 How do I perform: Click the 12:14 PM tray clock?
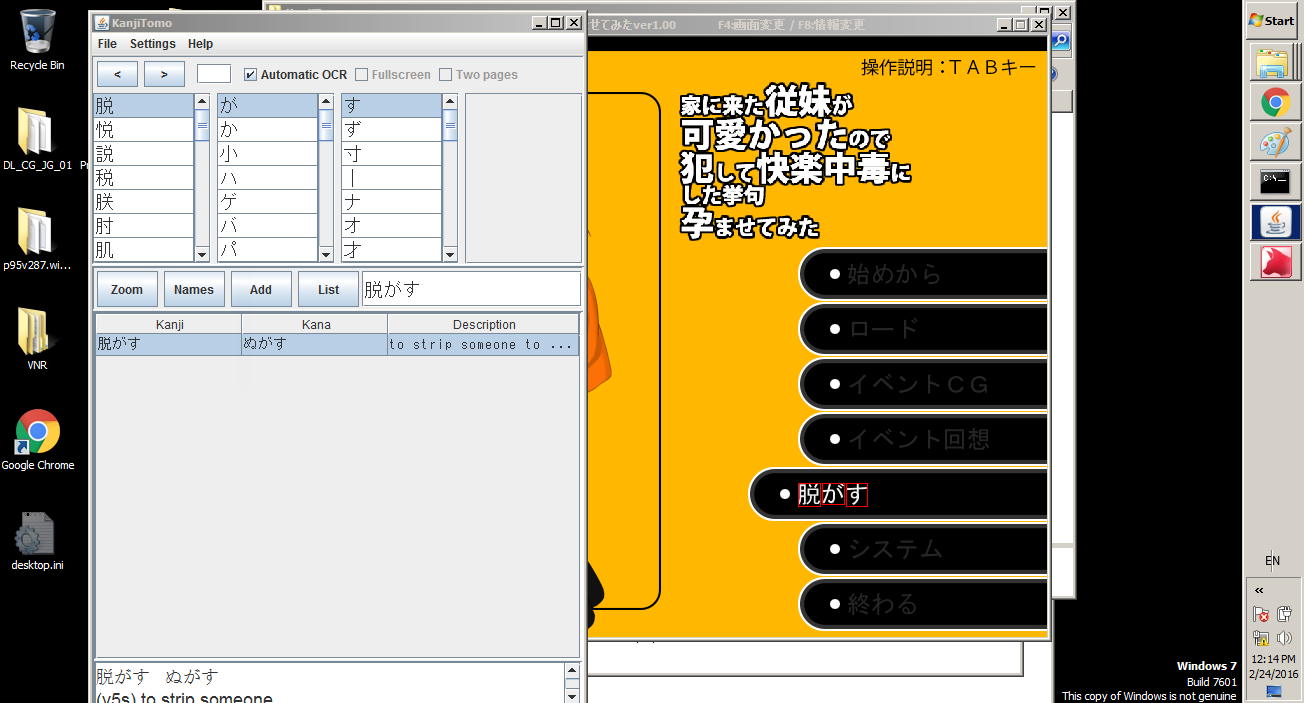1274,659
